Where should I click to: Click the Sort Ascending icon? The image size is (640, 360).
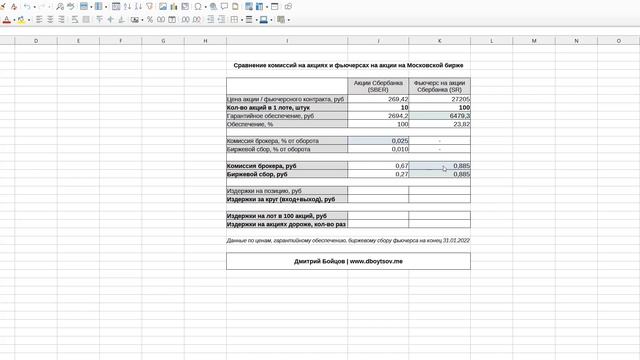pyautogui.click(x=127, y=7)
